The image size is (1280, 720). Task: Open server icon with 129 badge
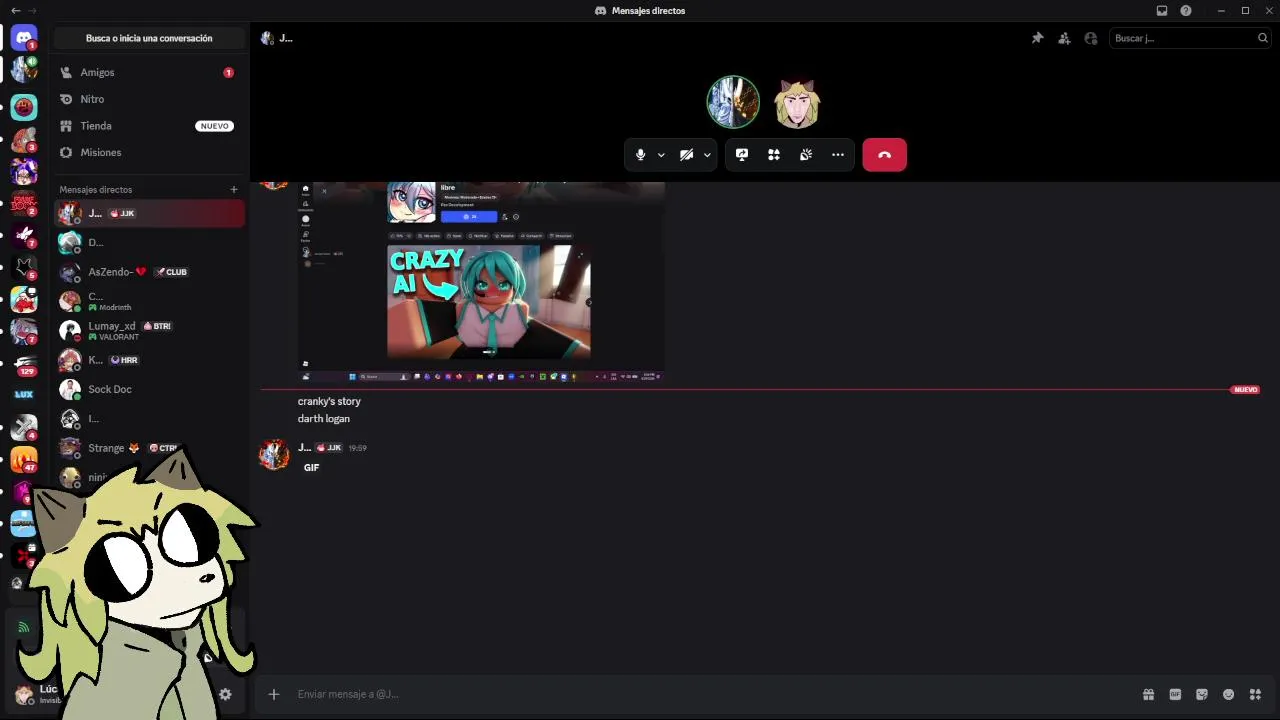(x=24, y=363)
